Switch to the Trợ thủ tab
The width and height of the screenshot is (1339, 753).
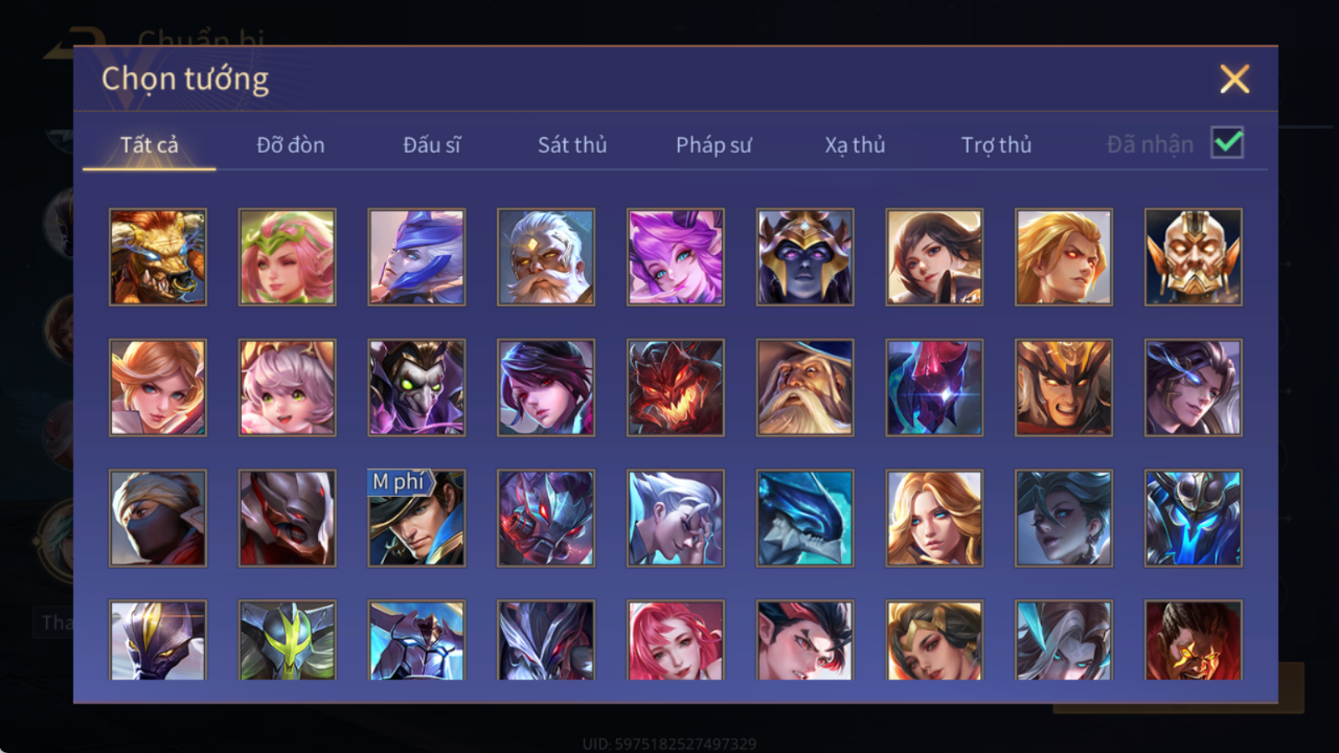point(996,145)
